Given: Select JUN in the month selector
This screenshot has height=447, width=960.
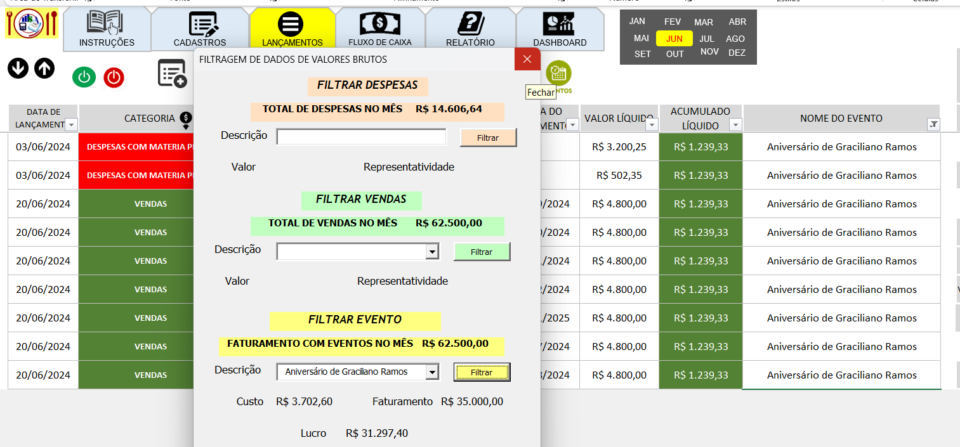Looking at the screenshot, I should coord(674,38).
